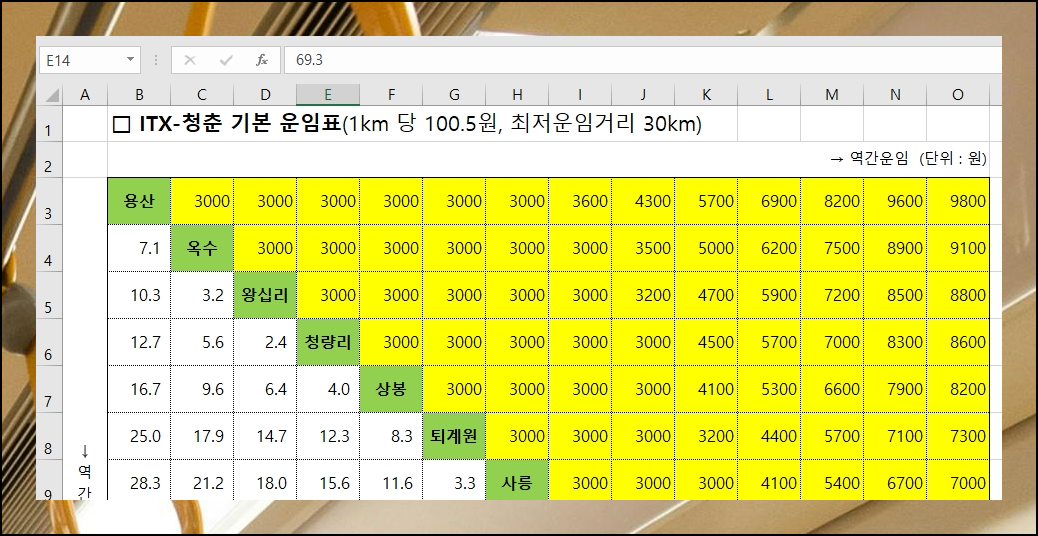
Task: Select column H header
Action: 517,95
